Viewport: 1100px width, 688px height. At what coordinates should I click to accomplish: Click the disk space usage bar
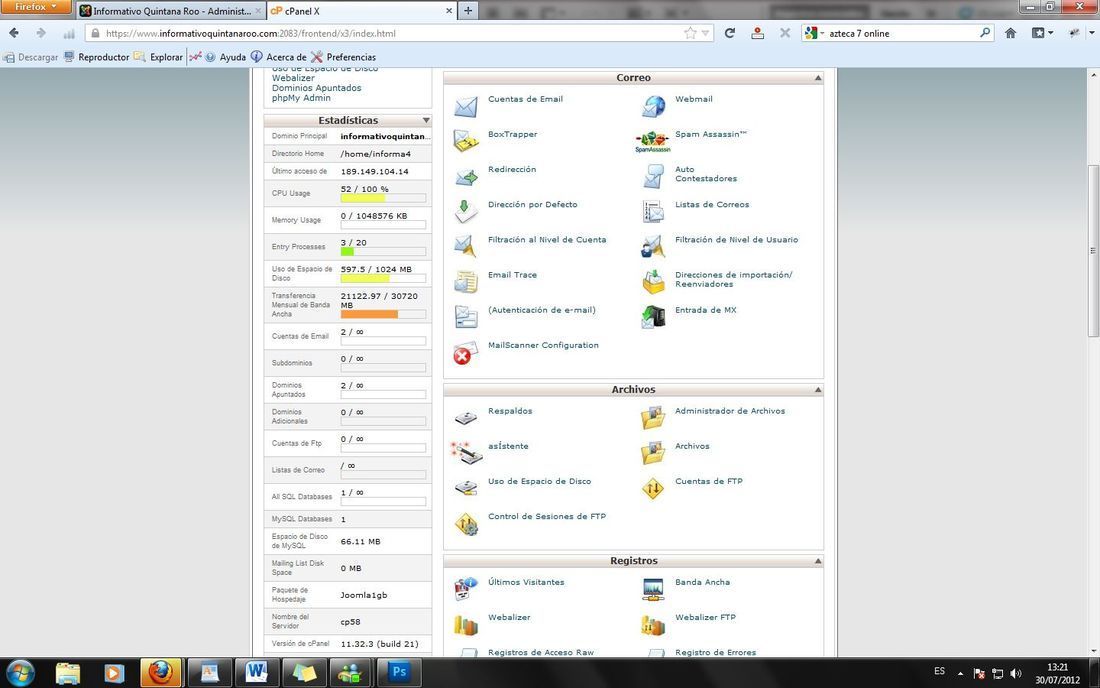tap(383, 278)
